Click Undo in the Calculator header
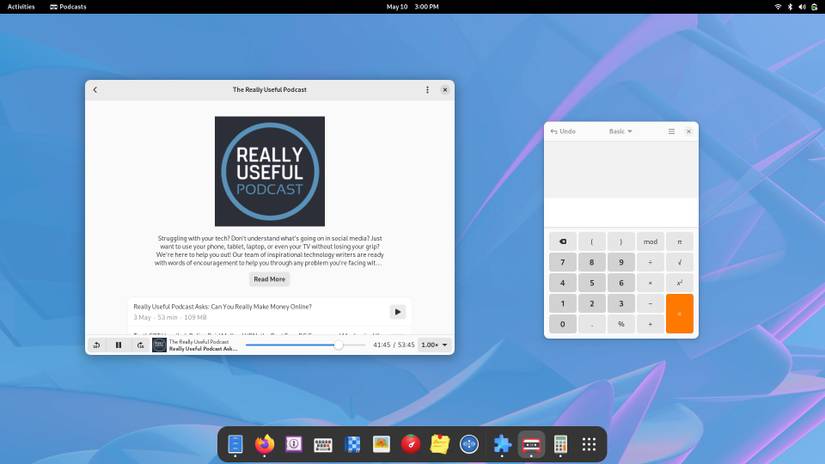Image resolution: width=825 pixels, height=464 pixels. tap(563, 132)
